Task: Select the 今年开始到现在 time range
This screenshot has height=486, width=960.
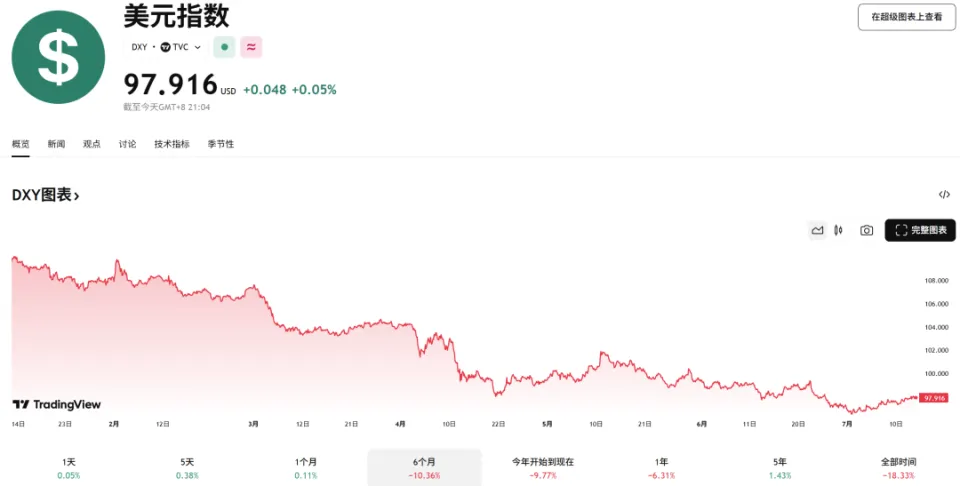Action: coord(542,467)
